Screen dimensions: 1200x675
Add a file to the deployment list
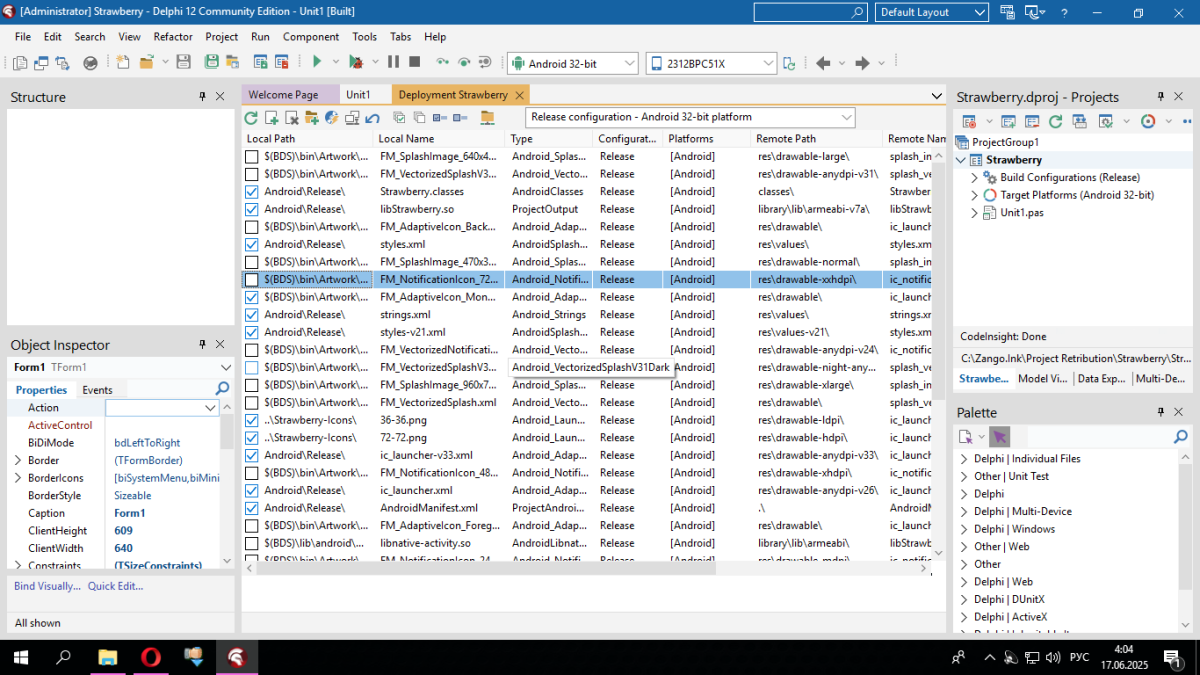point(271,118)
